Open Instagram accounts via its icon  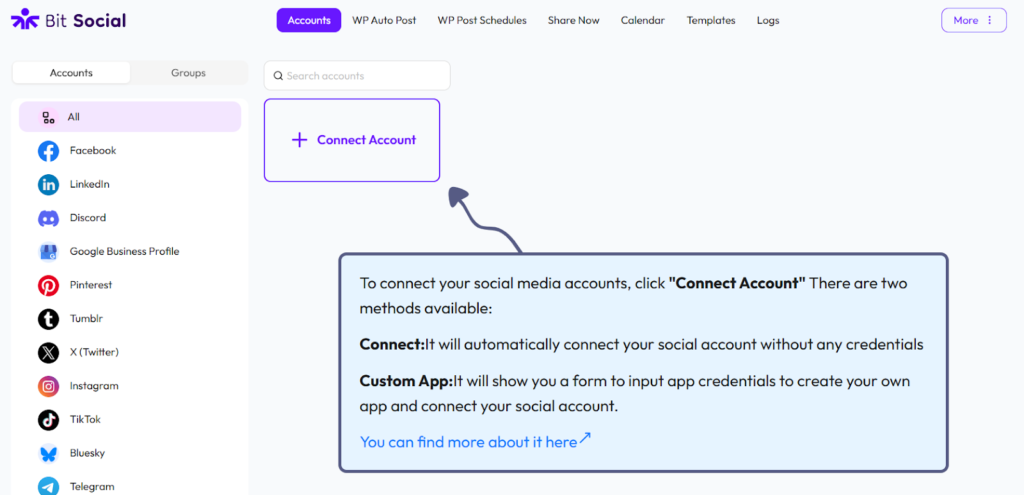click(x=48, y=386)
